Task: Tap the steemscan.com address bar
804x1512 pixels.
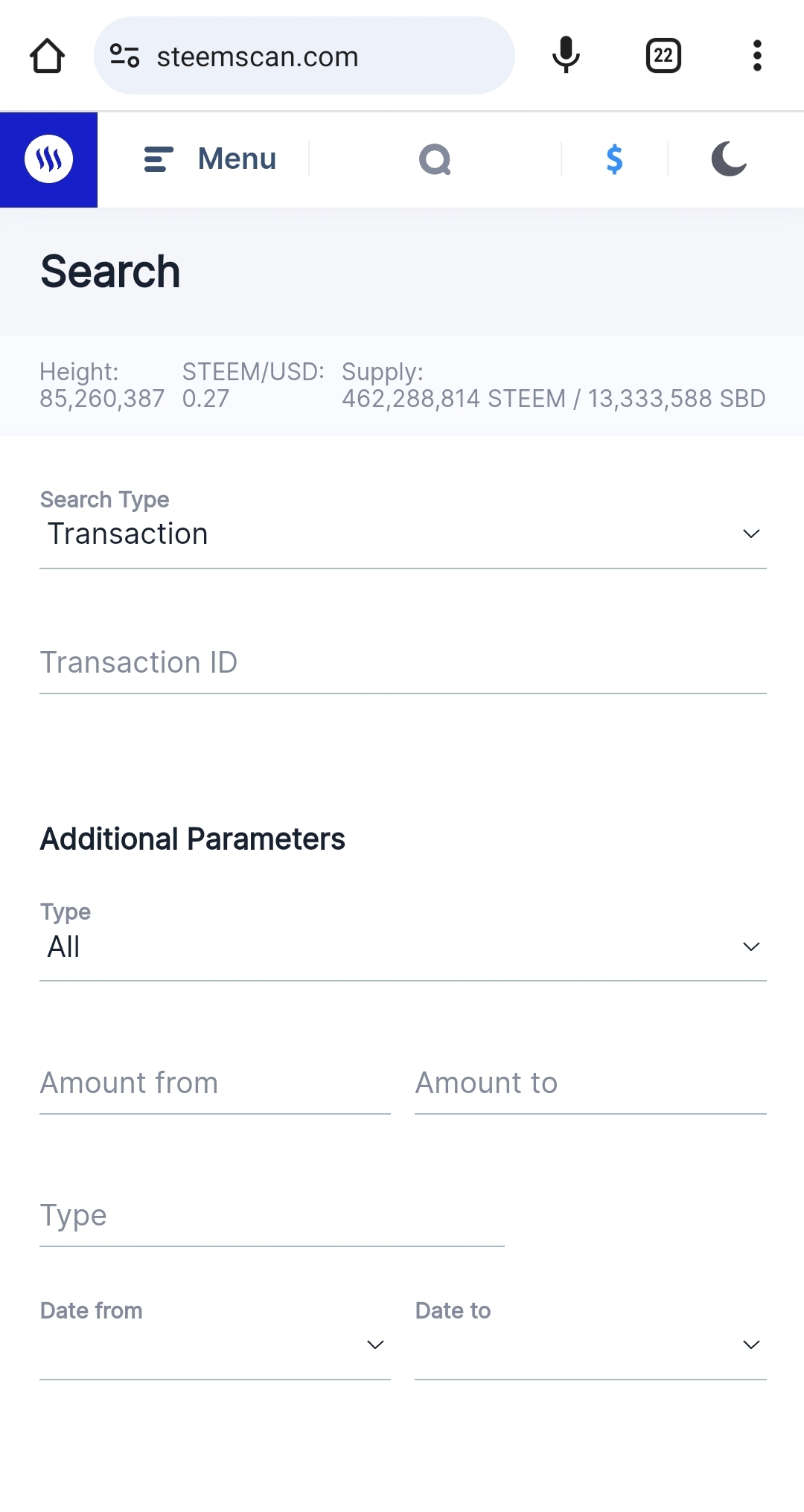Action: (304, 56)
